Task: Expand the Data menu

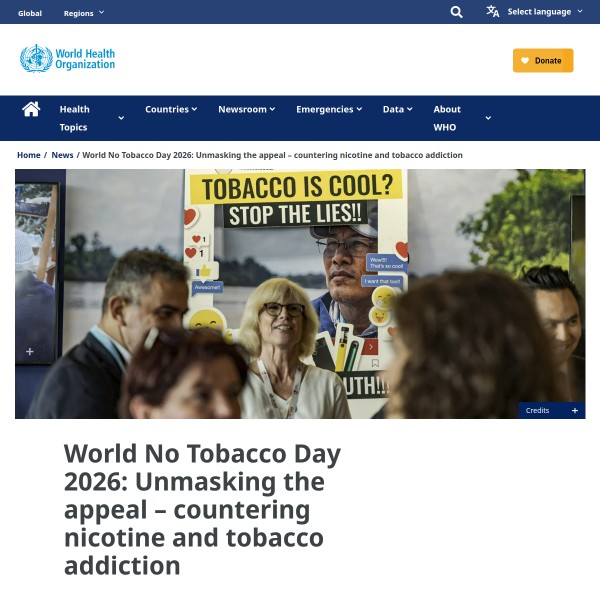Action: [397, 109]
